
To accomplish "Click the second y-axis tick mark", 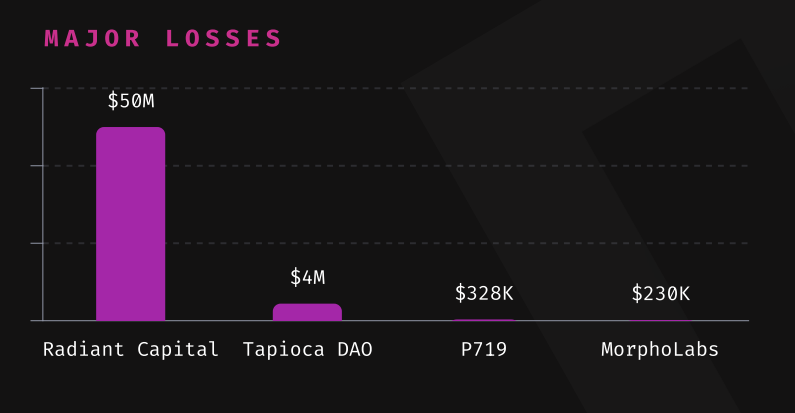I will click(x=37, y=166).
